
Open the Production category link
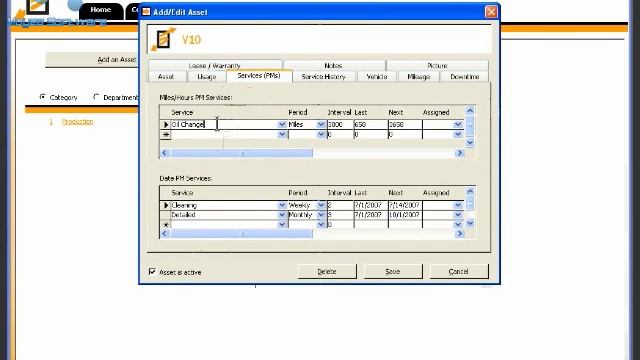78,122
